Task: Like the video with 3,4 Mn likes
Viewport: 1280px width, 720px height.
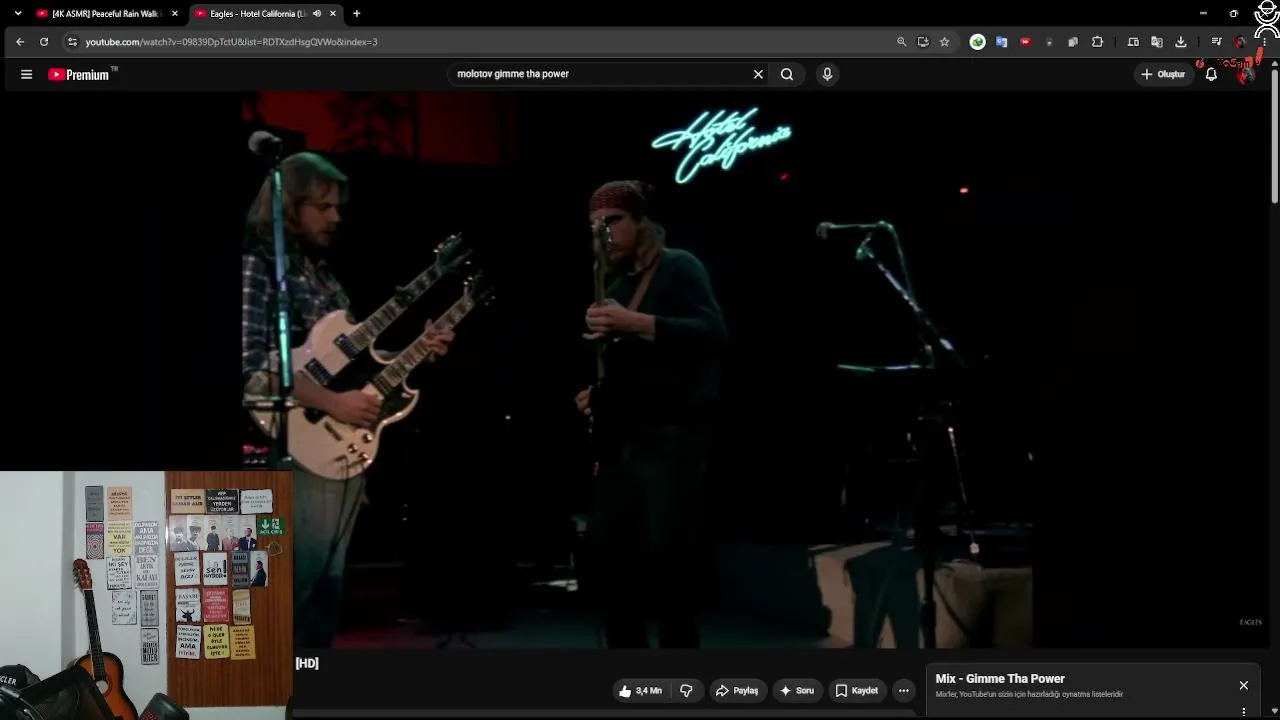Action: coord(639,691)
